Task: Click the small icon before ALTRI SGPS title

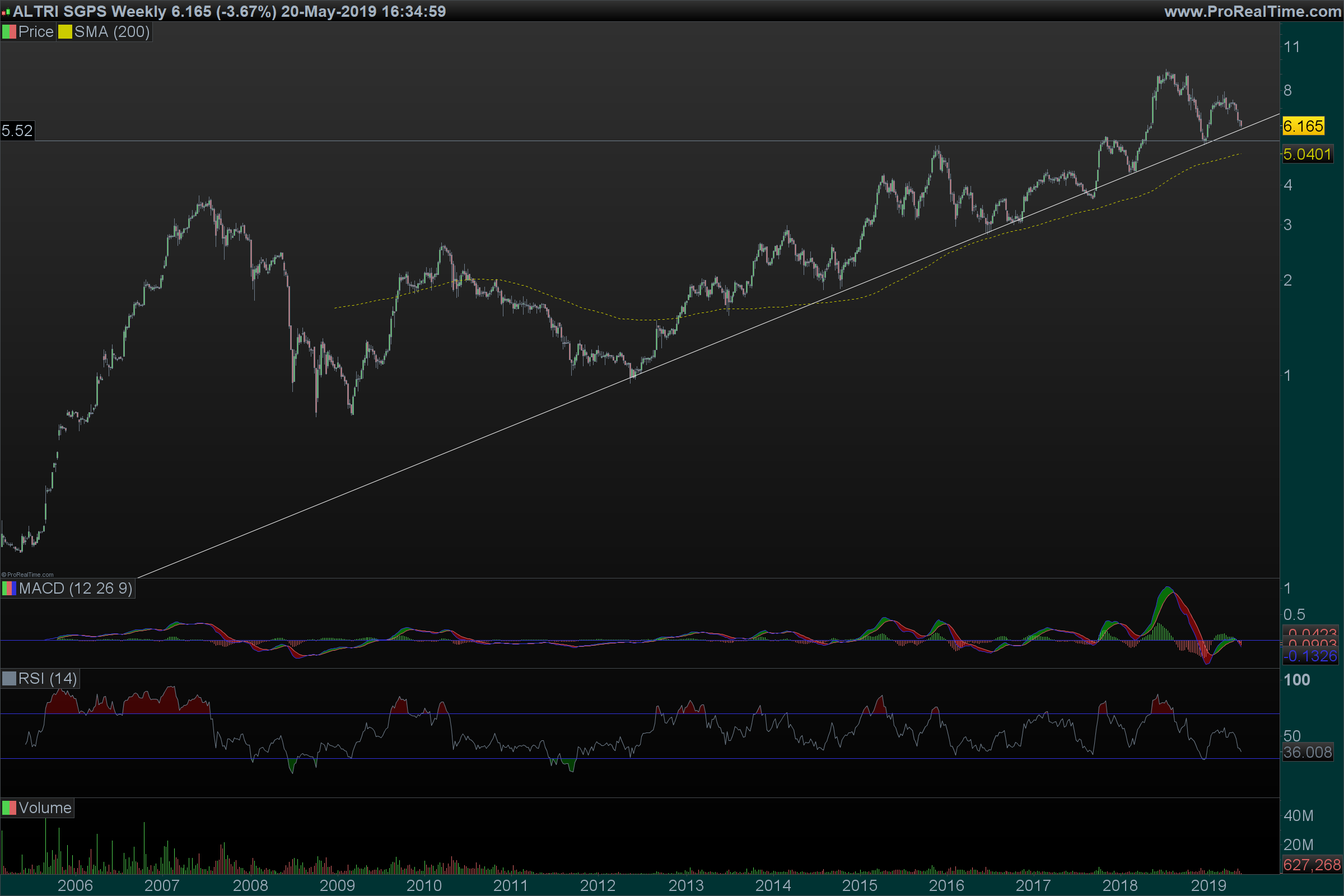Action: (6, 12)
